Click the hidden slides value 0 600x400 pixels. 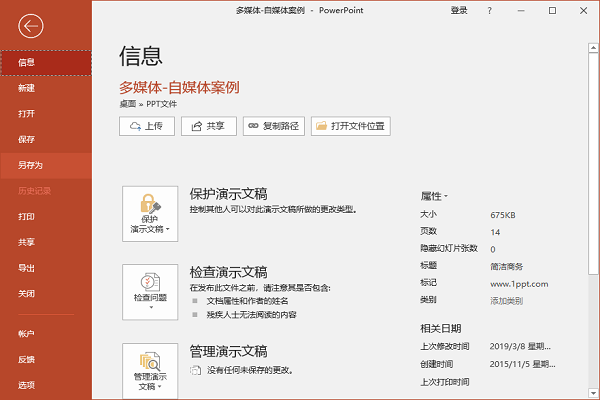pyautogui.click(x=493, y=250)
